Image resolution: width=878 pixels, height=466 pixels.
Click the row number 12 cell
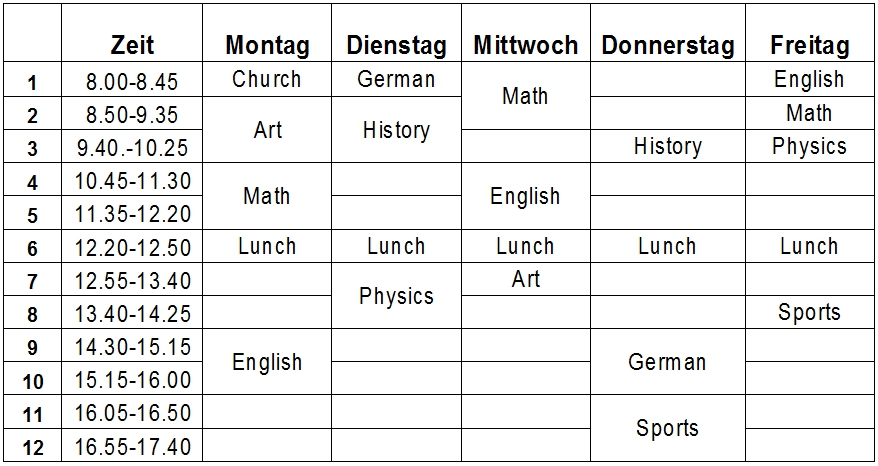[x=33, y=446]
